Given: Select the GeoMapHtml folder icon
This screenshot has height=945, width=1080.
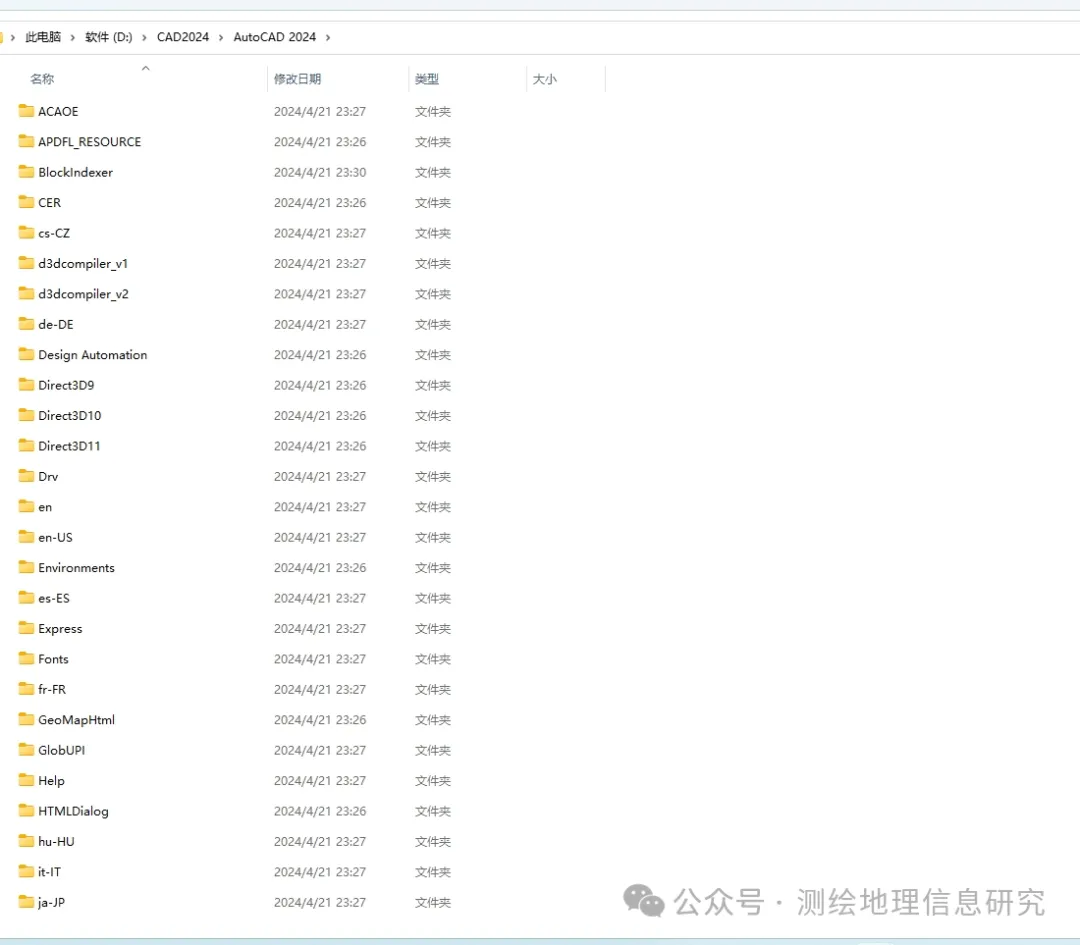Looking at the screenshot, I should 26,719.
